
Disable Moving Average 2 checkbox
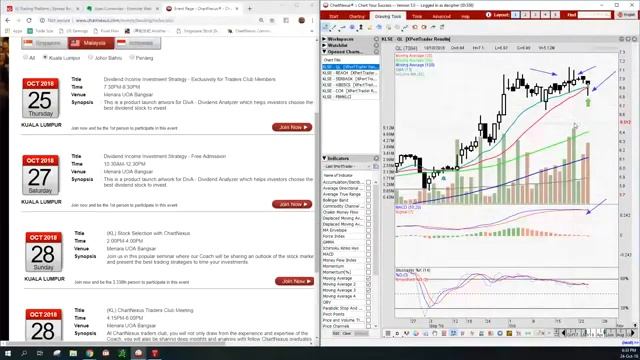pos(369,284)
